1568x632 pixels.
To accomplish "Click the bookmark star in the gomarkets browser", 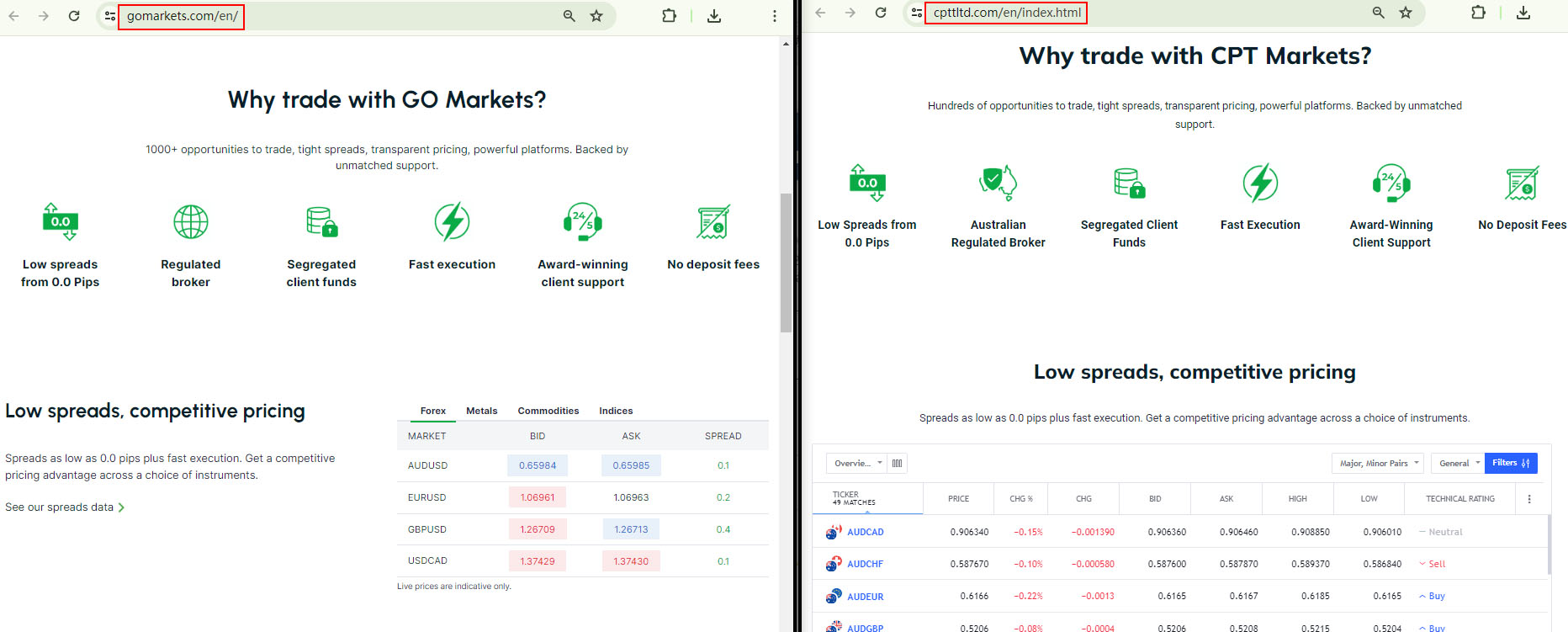I will point(596,16).
